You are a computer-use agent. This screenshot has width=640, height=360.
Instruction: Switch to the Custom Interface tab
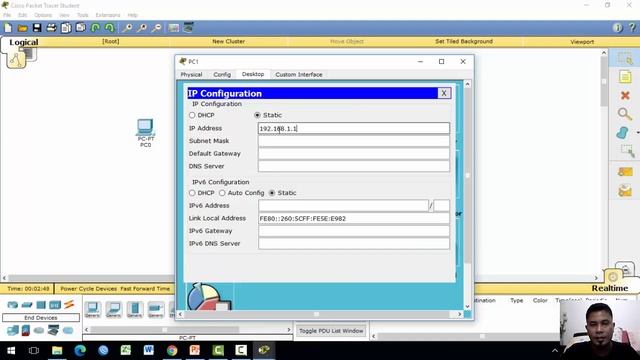click(299, 75)
